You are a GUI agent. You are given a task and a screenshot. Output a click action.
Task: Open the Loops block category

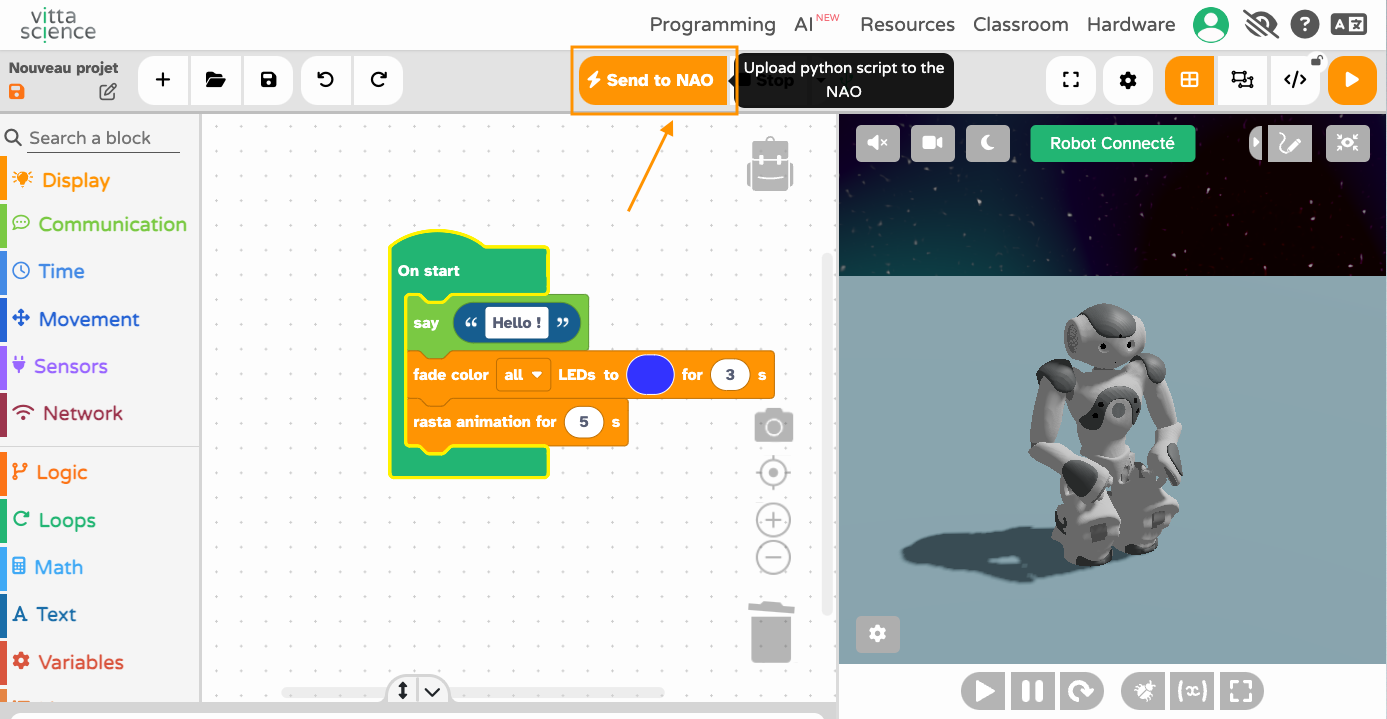100,520
